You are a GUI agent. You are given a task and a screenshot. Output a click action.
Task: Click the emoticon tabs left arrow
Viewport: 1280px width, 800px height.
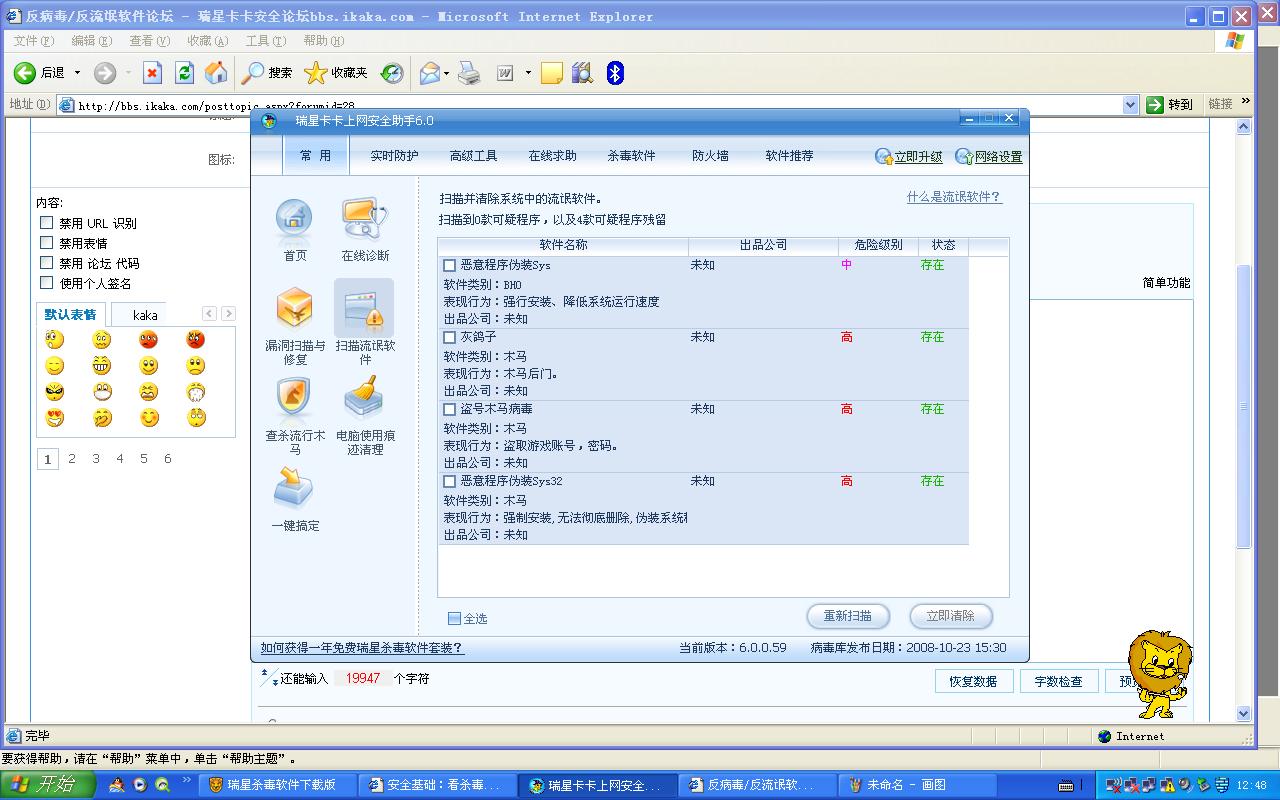click(209, 314)
